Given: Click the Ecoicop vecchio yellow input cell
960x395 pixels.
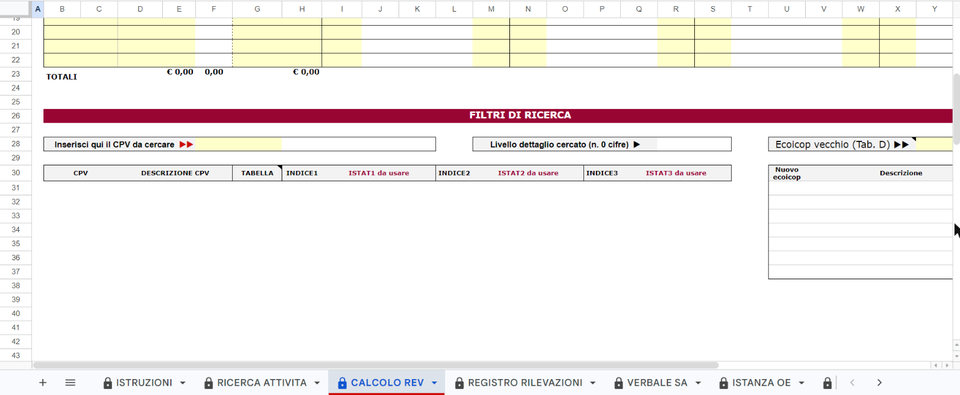Looking at the screenshot, I should (934, 145).
